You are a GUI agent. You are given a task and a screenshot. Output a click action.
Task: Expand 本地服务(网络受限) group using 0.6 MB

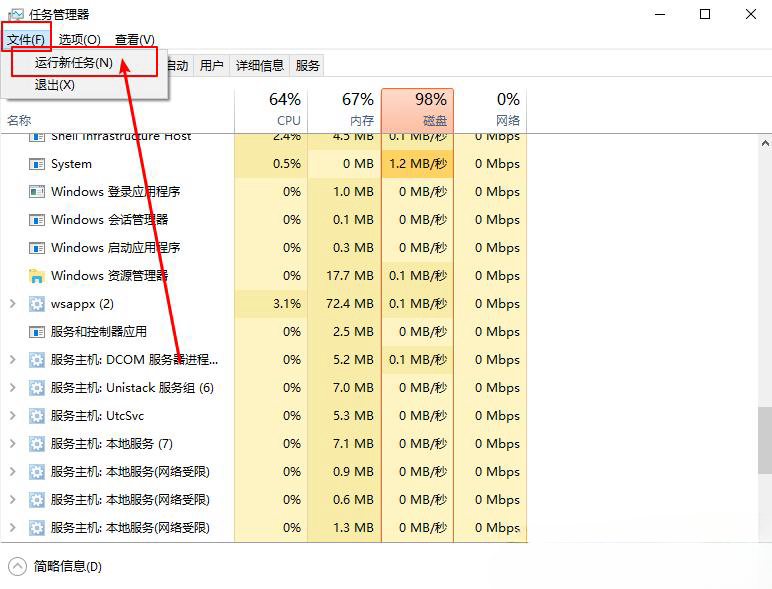point(13,500)
